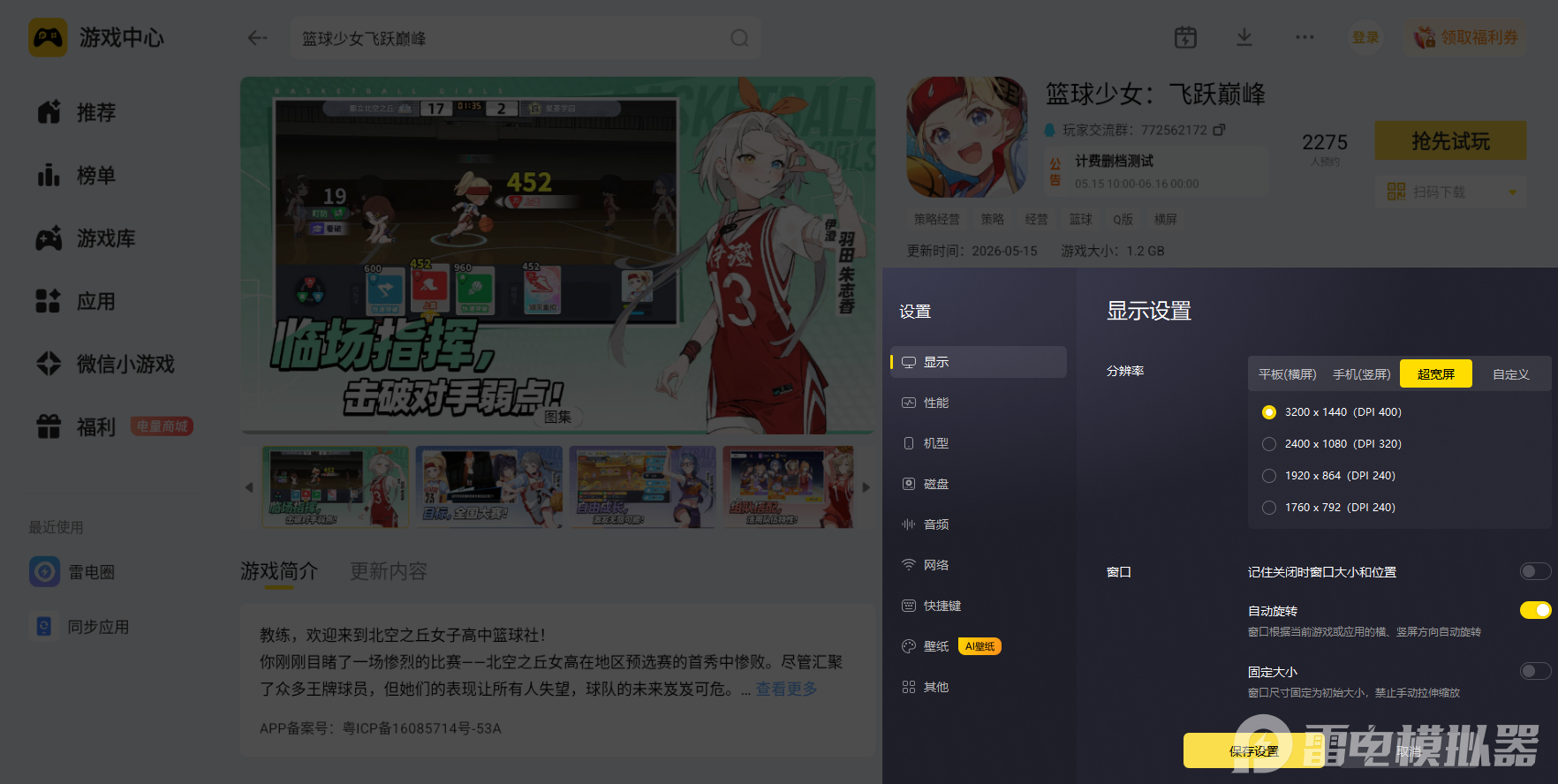Open 应用 apps in the sidebar

(x=77, y=301)
